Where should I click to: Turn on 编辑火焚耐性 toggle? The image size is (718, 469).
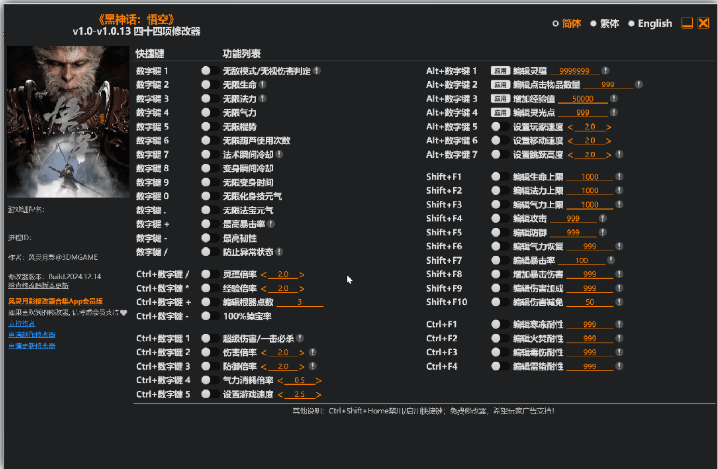(x=500, y=338)
